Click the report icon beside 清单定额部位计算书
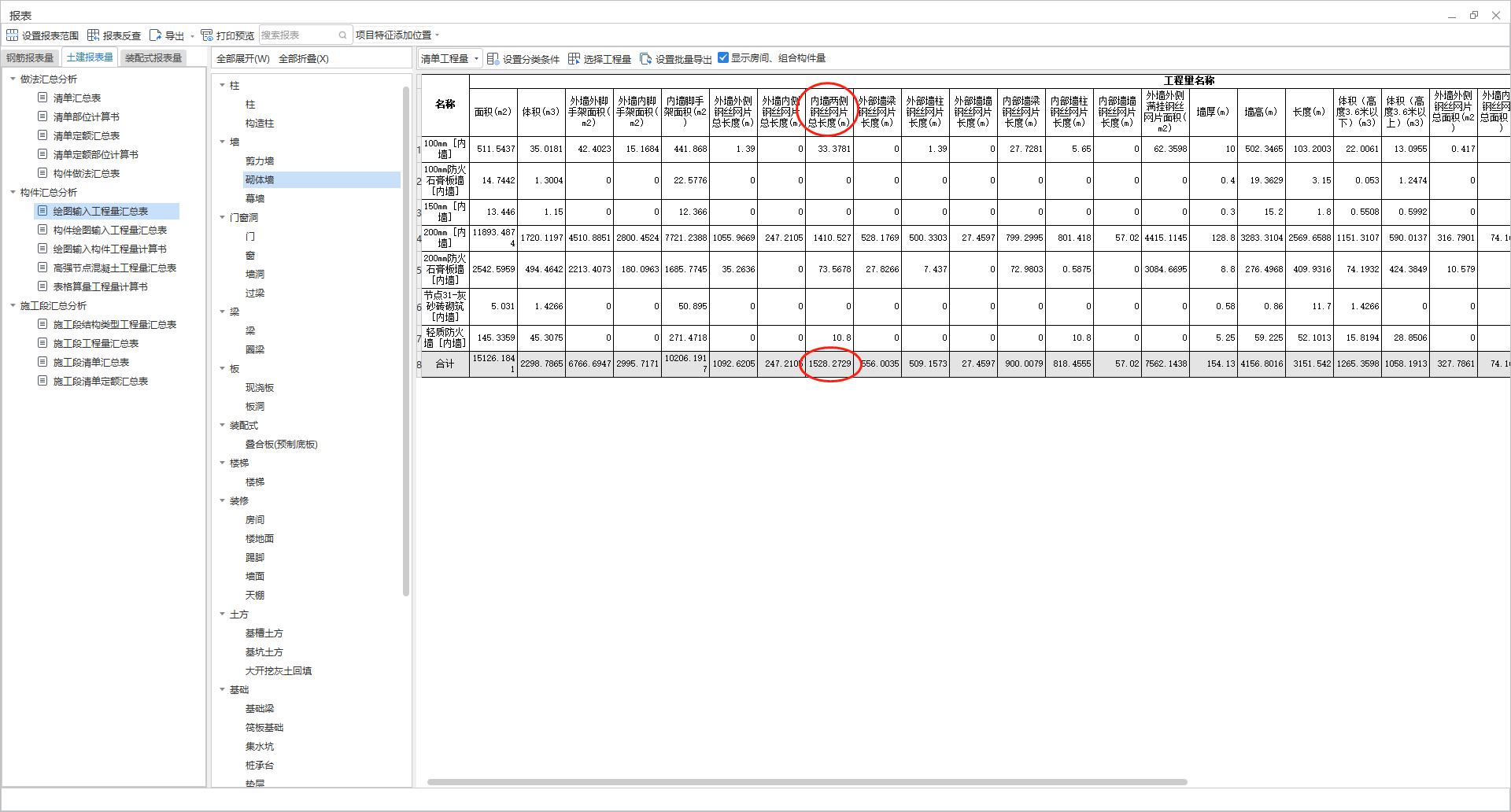1511x812 pixels. coord(42,154)
